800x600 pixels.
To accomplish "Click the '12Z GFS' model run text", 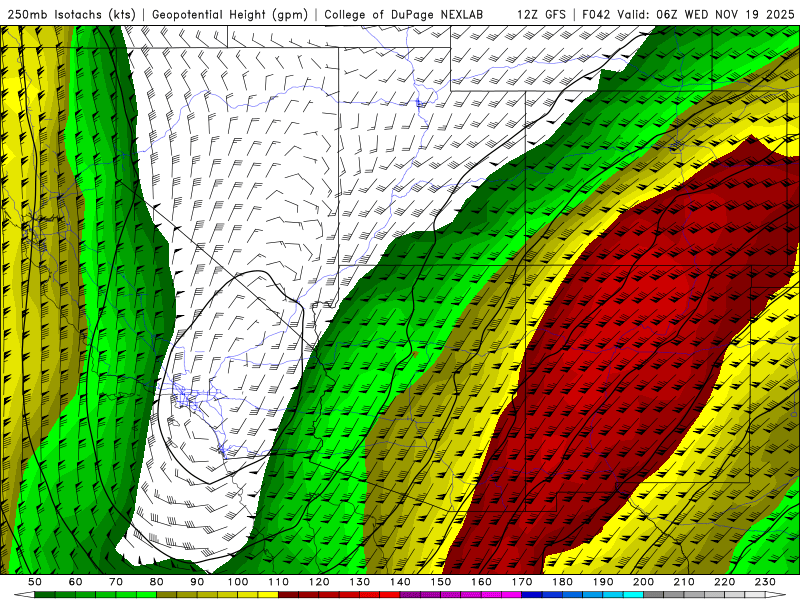I will (541, 14).
